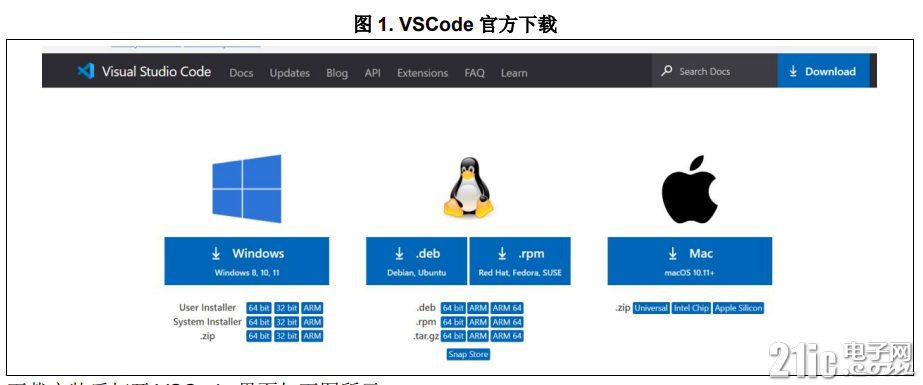Download the .rpm package for Red Hat

pos(520,261)
